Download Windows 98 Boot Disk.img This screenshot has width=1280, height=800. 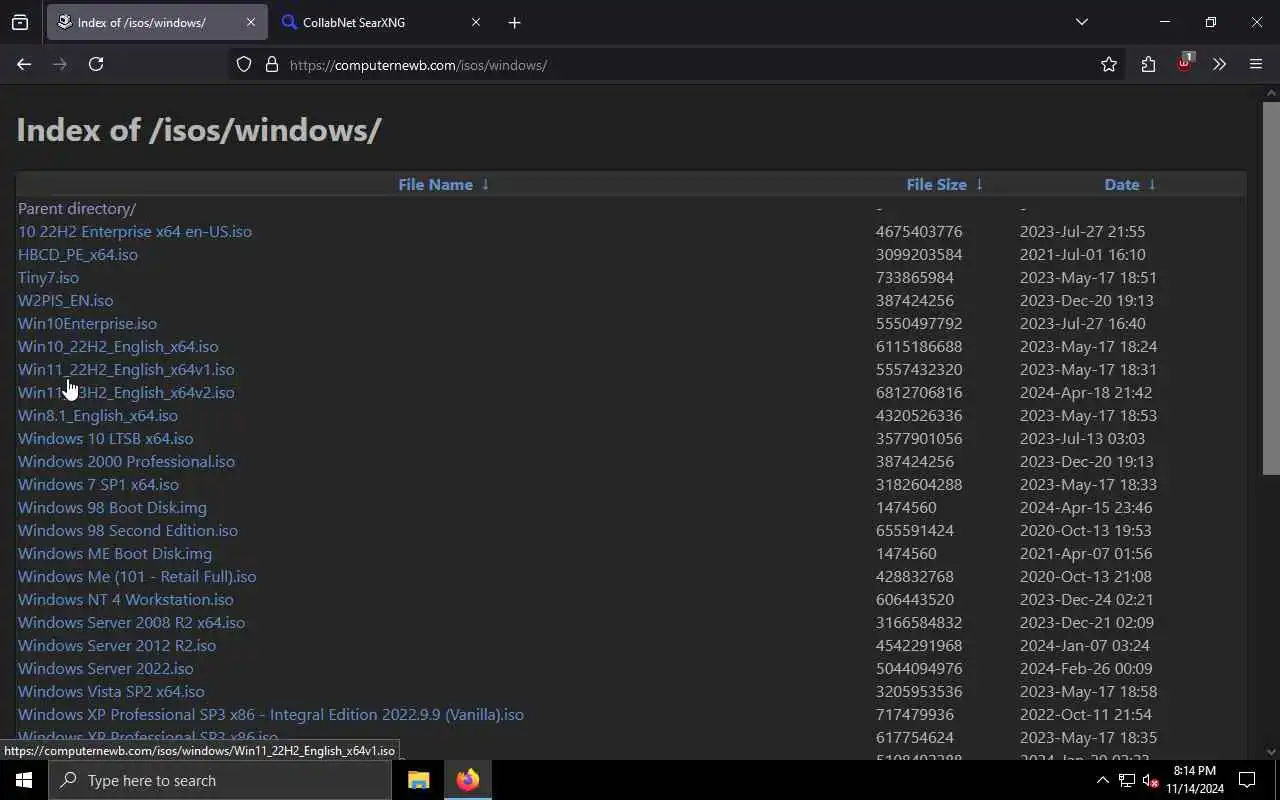(x=112, y=507)
